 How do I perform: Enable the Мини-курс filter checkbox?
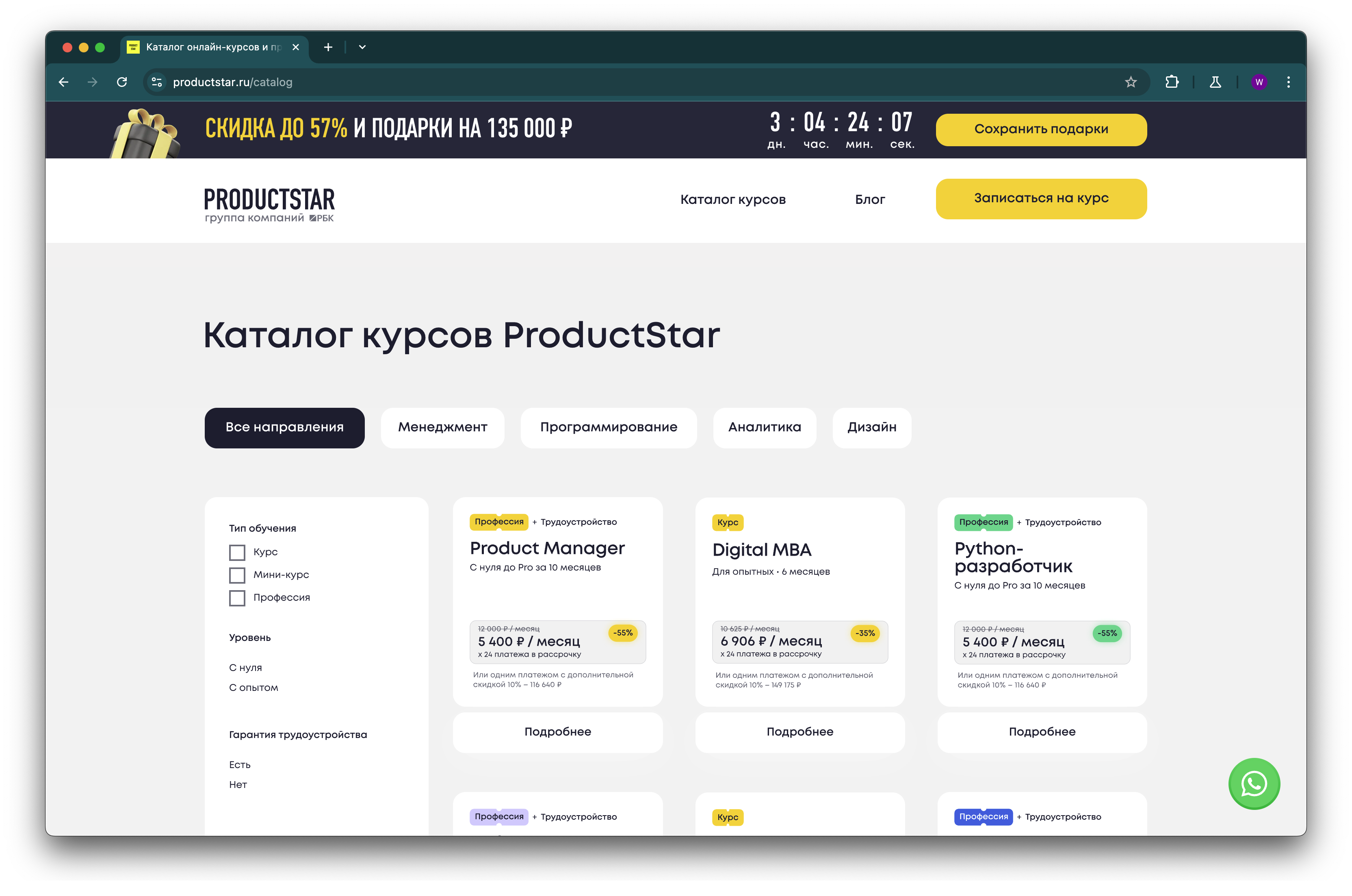coord(236,576)
